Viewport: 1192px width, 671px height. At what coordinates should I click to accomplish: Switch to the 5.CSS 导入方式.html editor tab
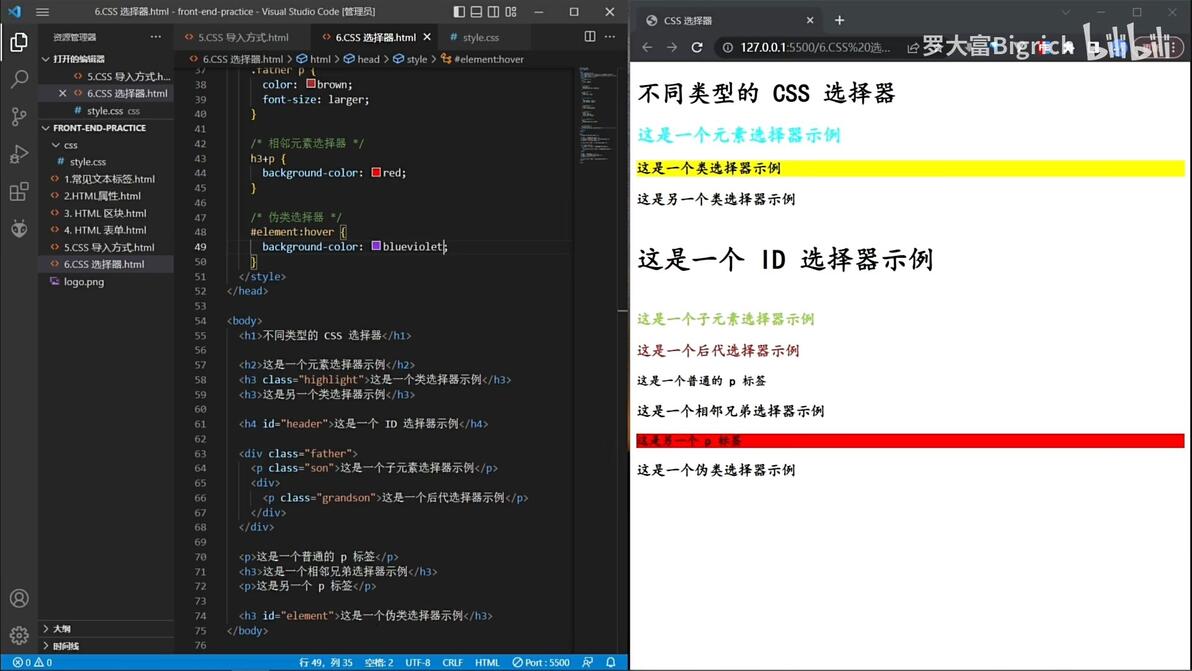(x=243, y=36)
